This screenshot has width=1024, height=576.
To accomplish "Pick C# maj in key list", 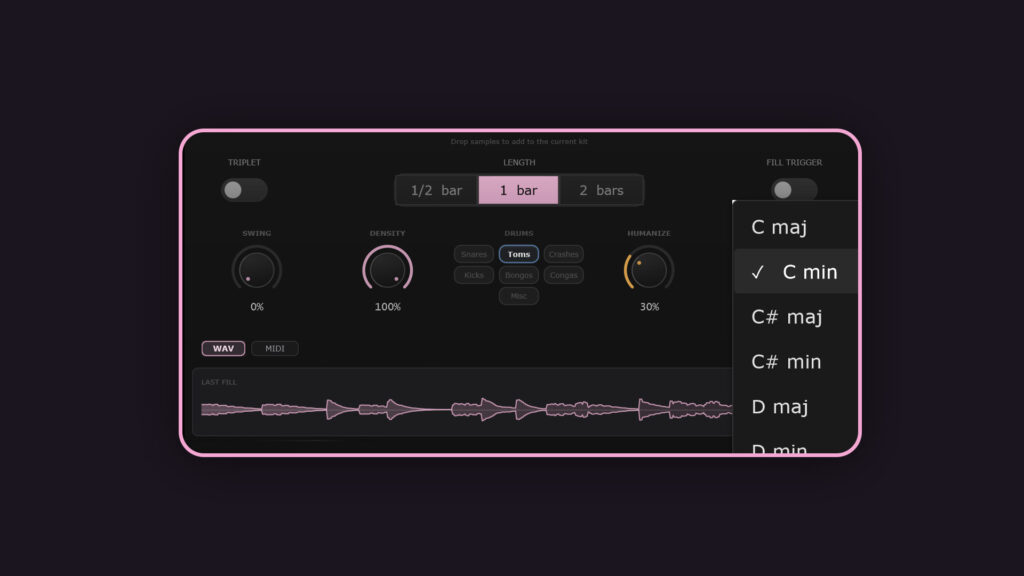I will [x=795, y=317].
